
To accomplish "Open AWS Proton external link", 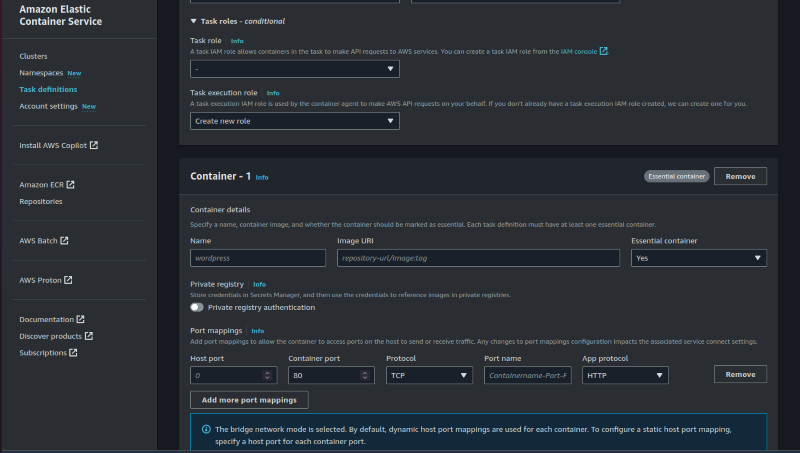I will (46, 280).
